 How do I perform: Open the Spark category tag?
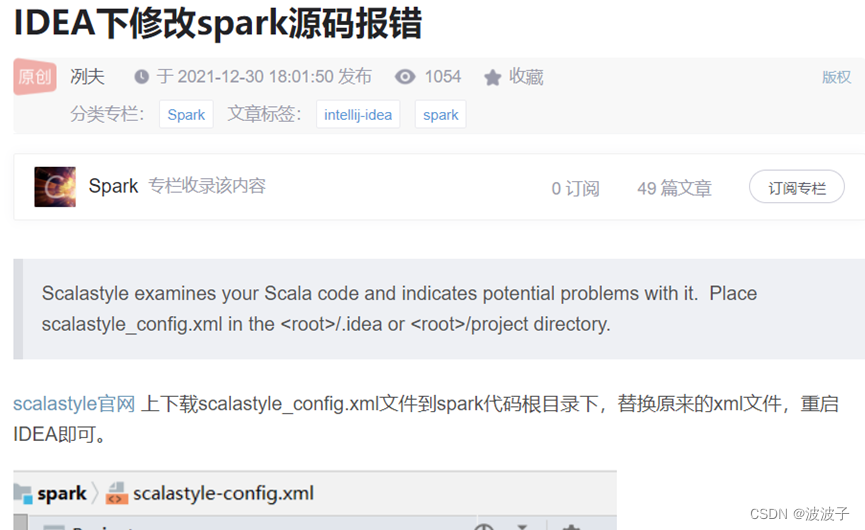(186, 115)
